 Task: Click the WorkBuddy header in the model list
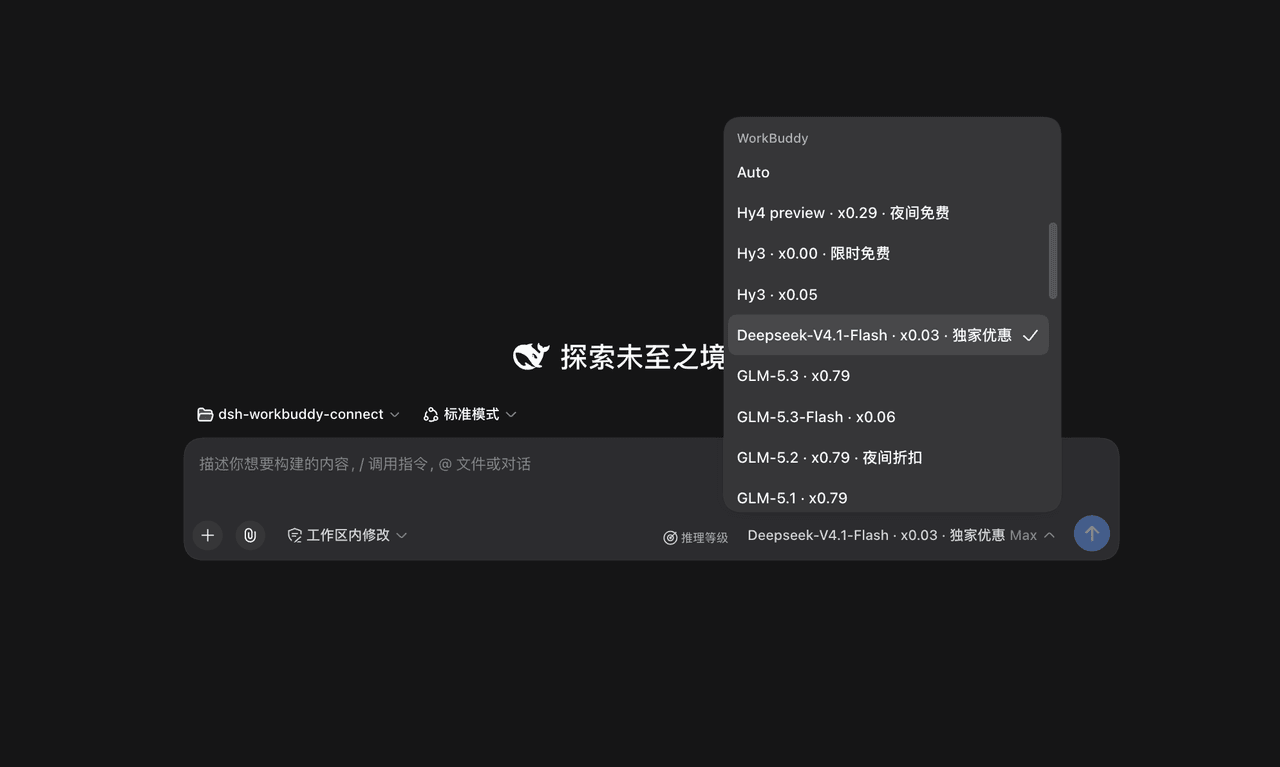(772, 138)
